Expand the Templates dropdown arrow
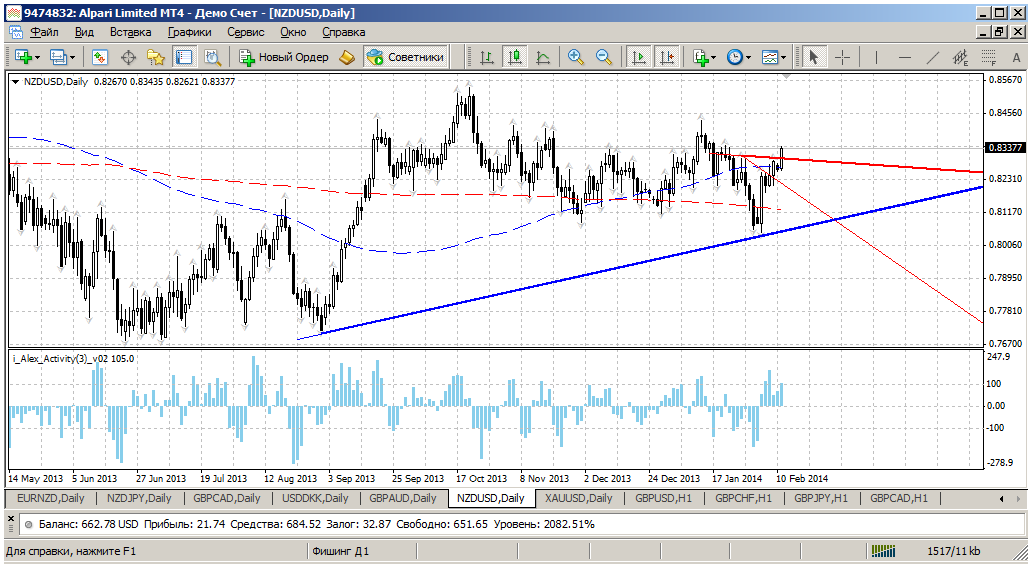This screenshot has width=1032, height=564. coord(783,58)
